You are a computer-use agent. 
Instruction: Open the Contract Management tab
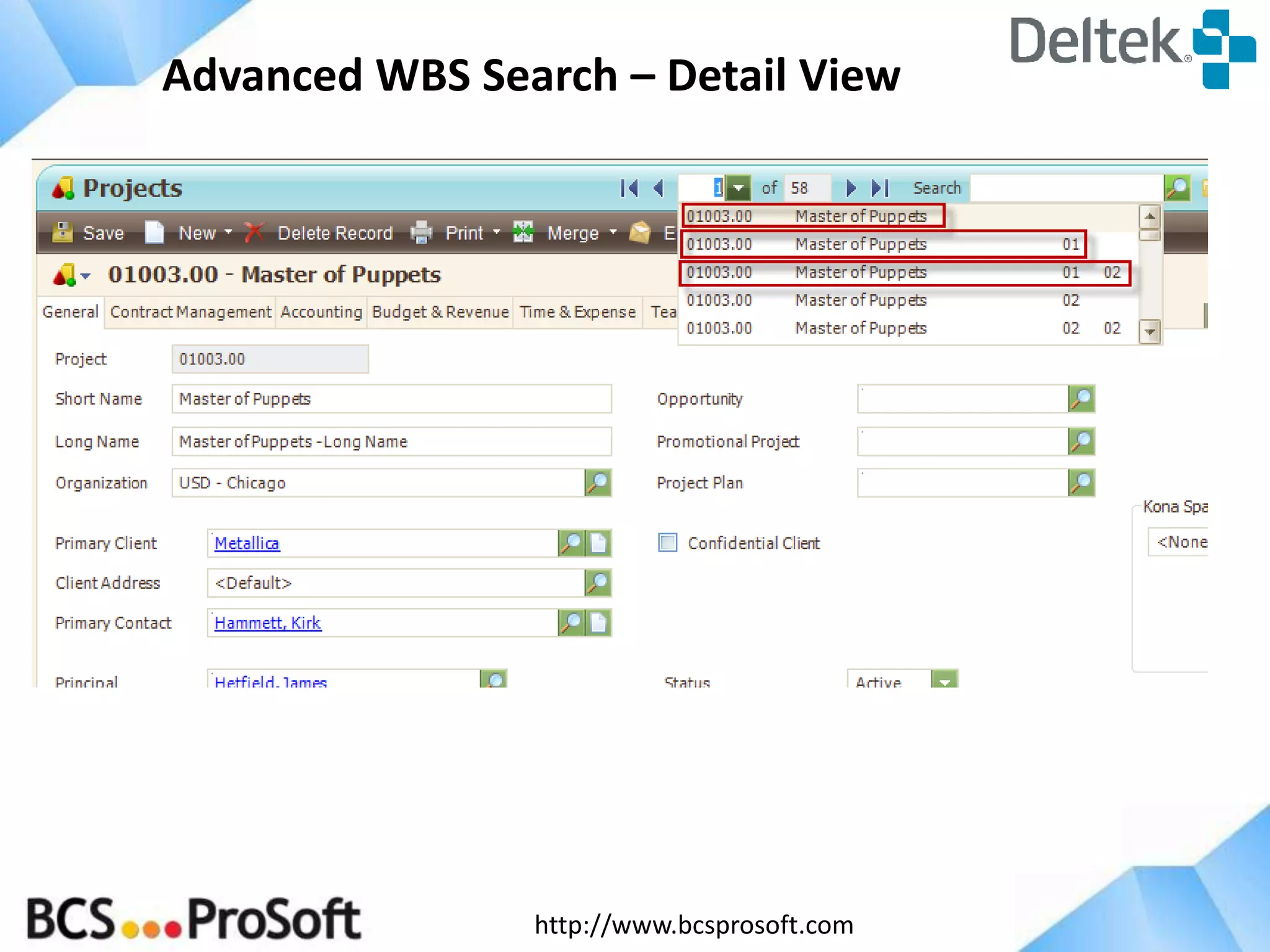click(190, 312)
